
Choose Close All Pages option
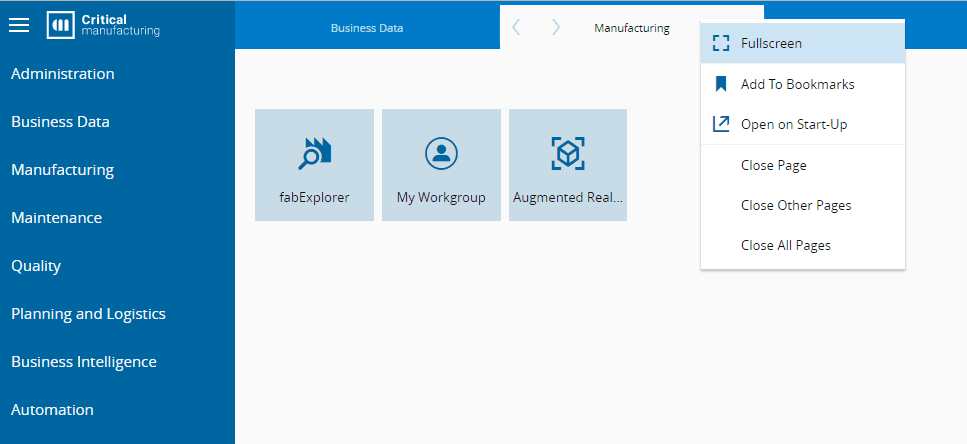point(785,245)
